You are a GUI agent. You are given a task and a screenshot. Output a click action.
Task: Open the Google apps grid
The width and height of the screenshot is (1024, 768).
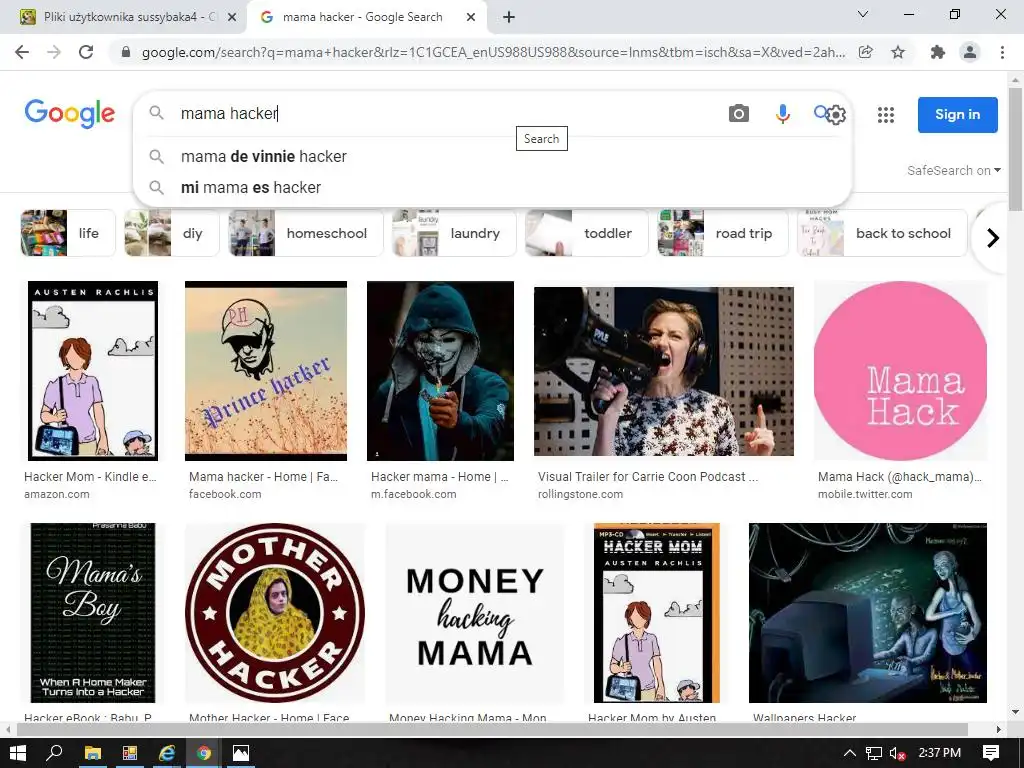click(x=886, y=115)
